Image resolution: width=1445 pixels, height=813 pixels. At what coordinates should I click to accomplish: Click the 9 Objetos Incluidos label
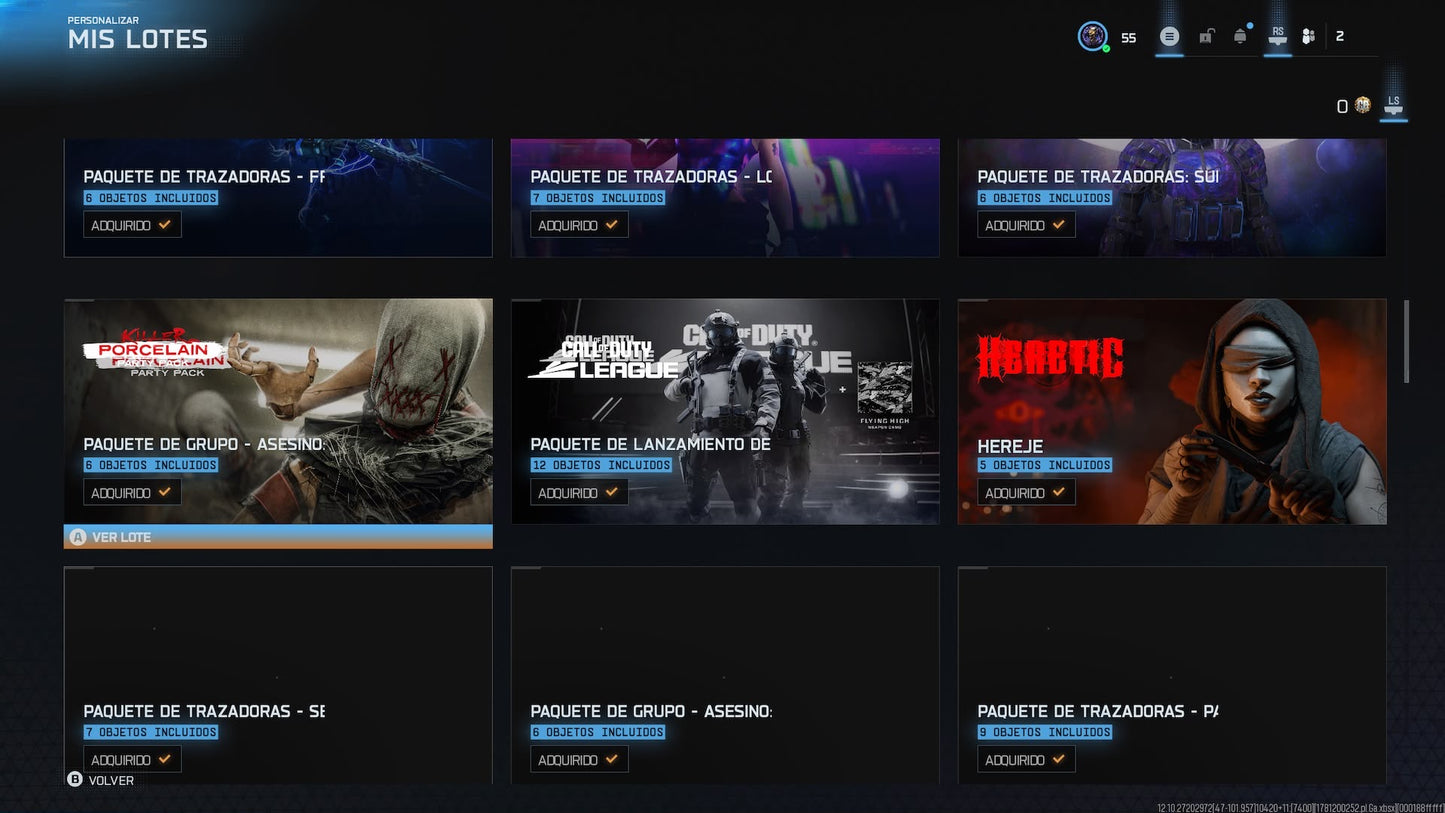click(x=1045, y=732)
